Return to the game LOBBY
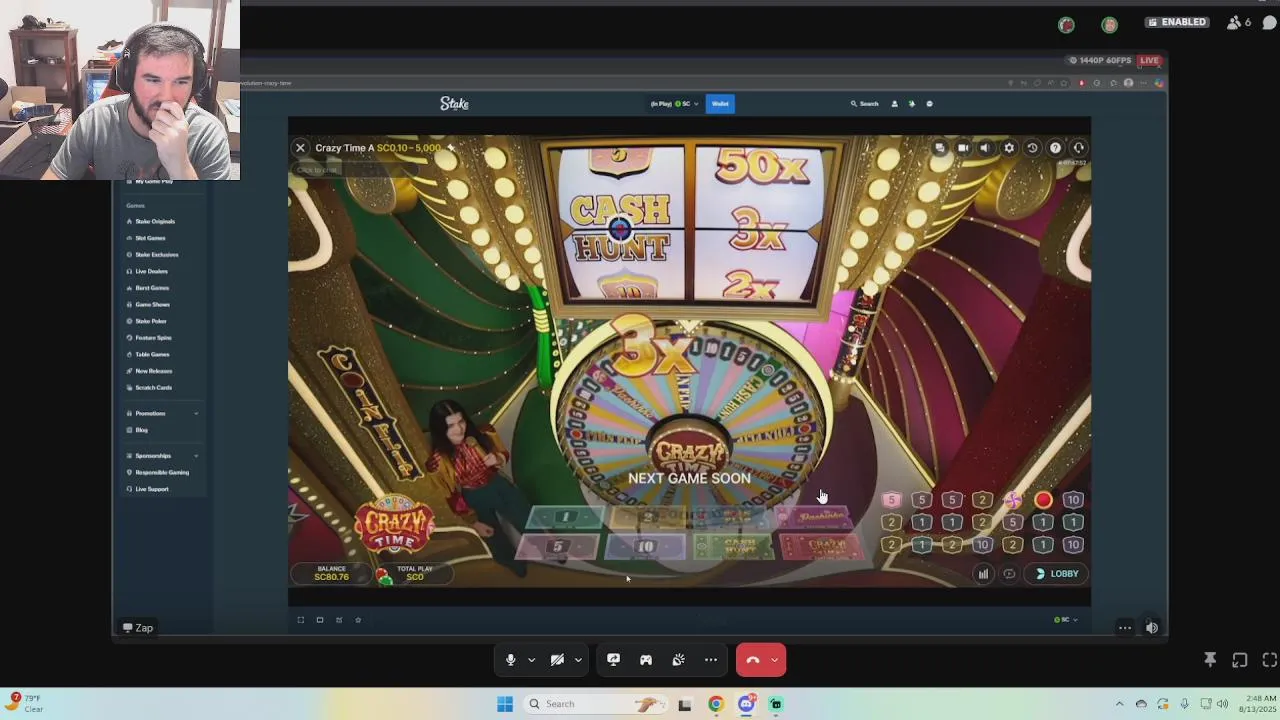1280x720 pixels. pos(1057,574)
